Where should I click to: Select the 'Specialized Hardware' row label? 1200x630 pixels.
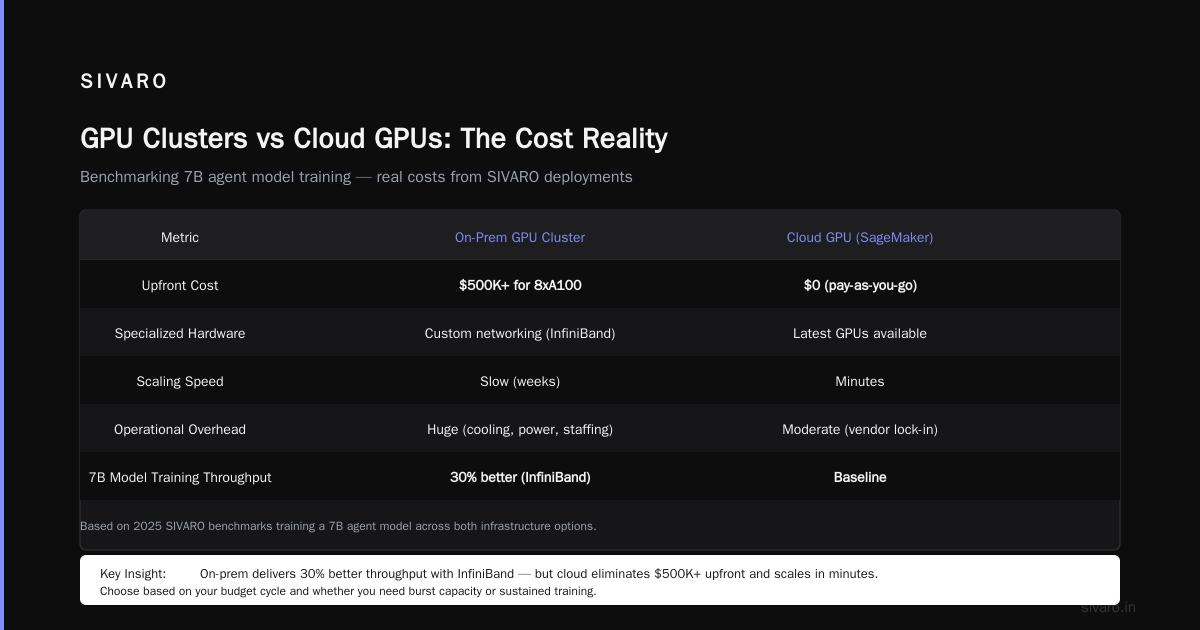point(180,333)
